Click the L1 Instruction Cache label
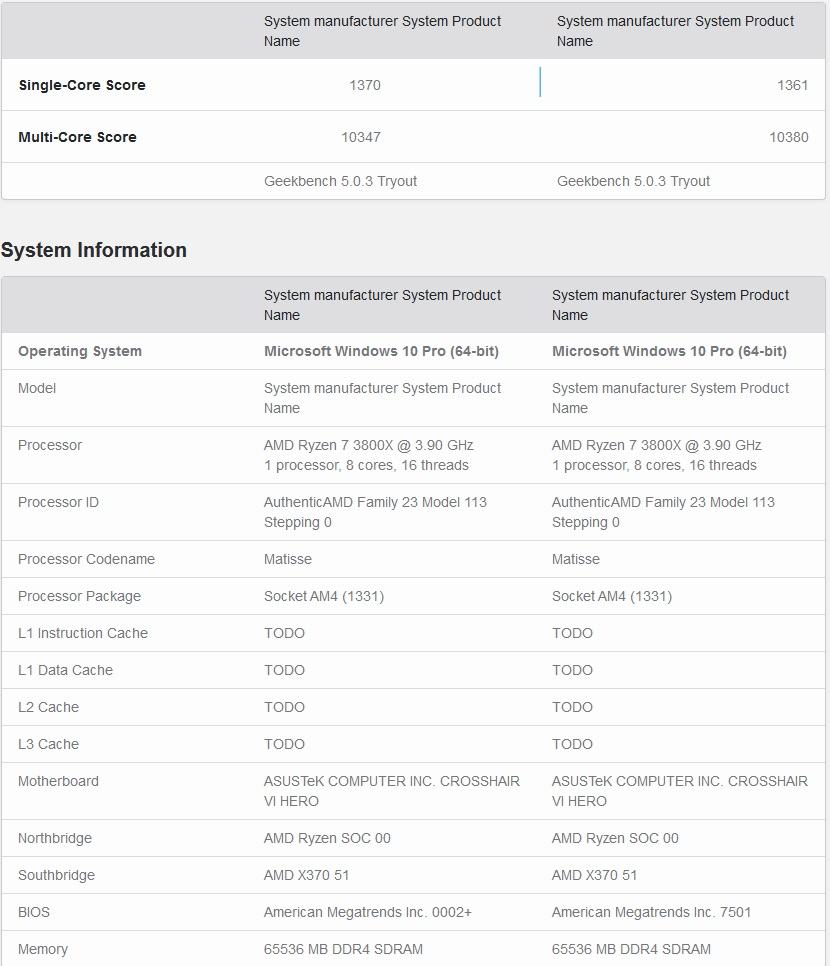 coord(83,633)
